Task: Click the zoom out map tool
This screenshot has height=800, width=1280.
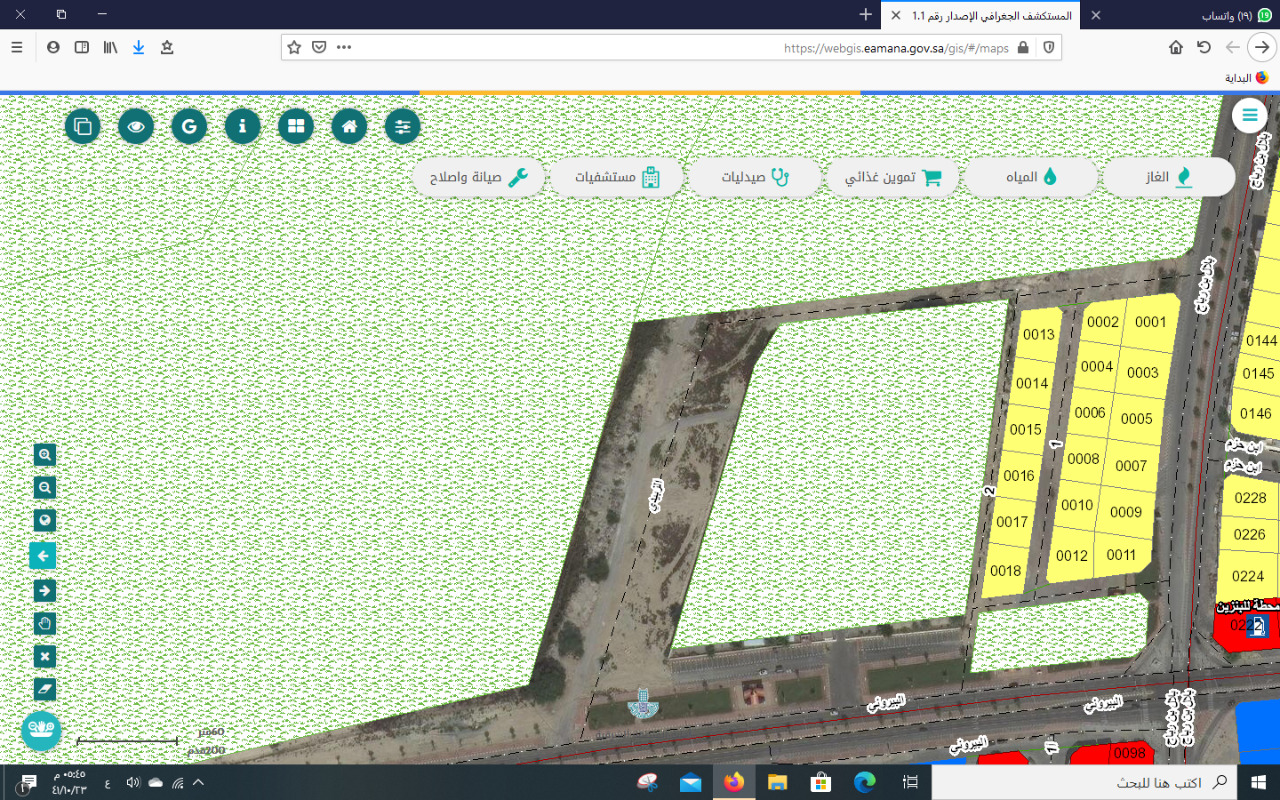Action: [44, 488]
